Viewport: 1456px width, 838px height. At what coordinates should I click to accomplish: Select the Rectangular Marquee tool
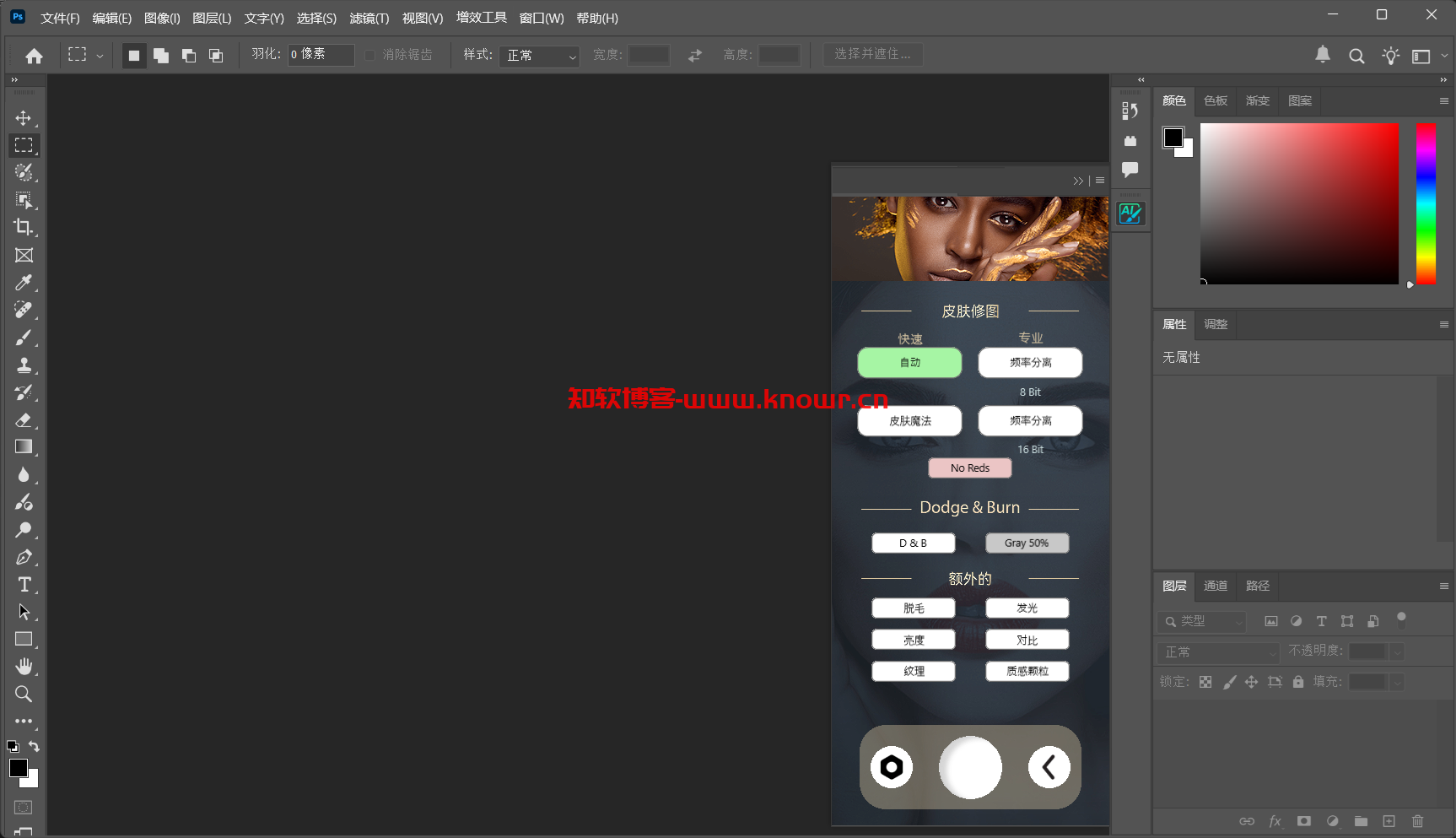click(24, 145)
